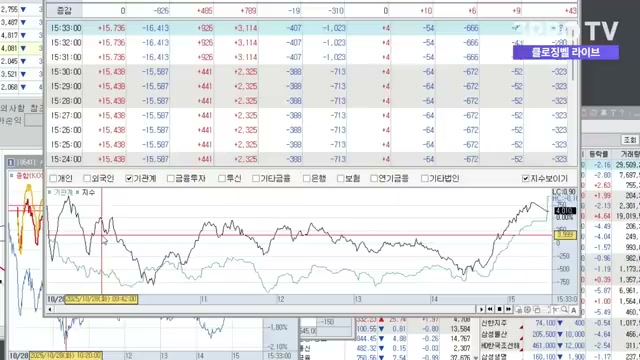Click the scissors-like cut icon in chart toolbar

pos(555,310)
